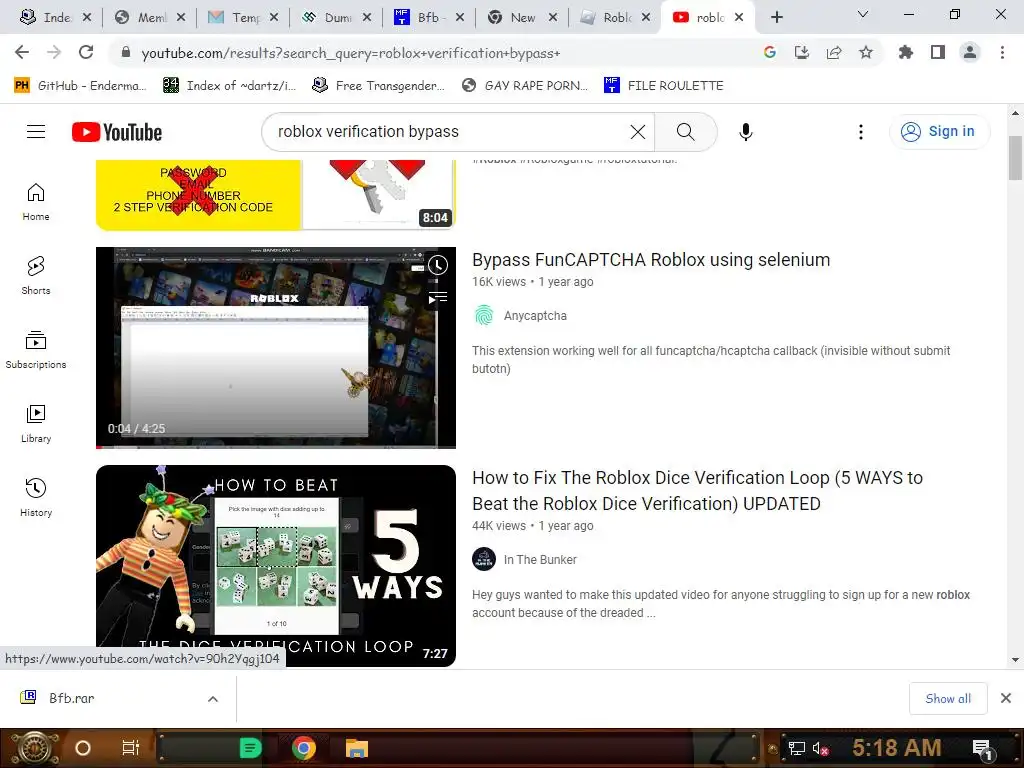Switch to the Temp mail tab

pyautogui.click(x=243, y=18)
